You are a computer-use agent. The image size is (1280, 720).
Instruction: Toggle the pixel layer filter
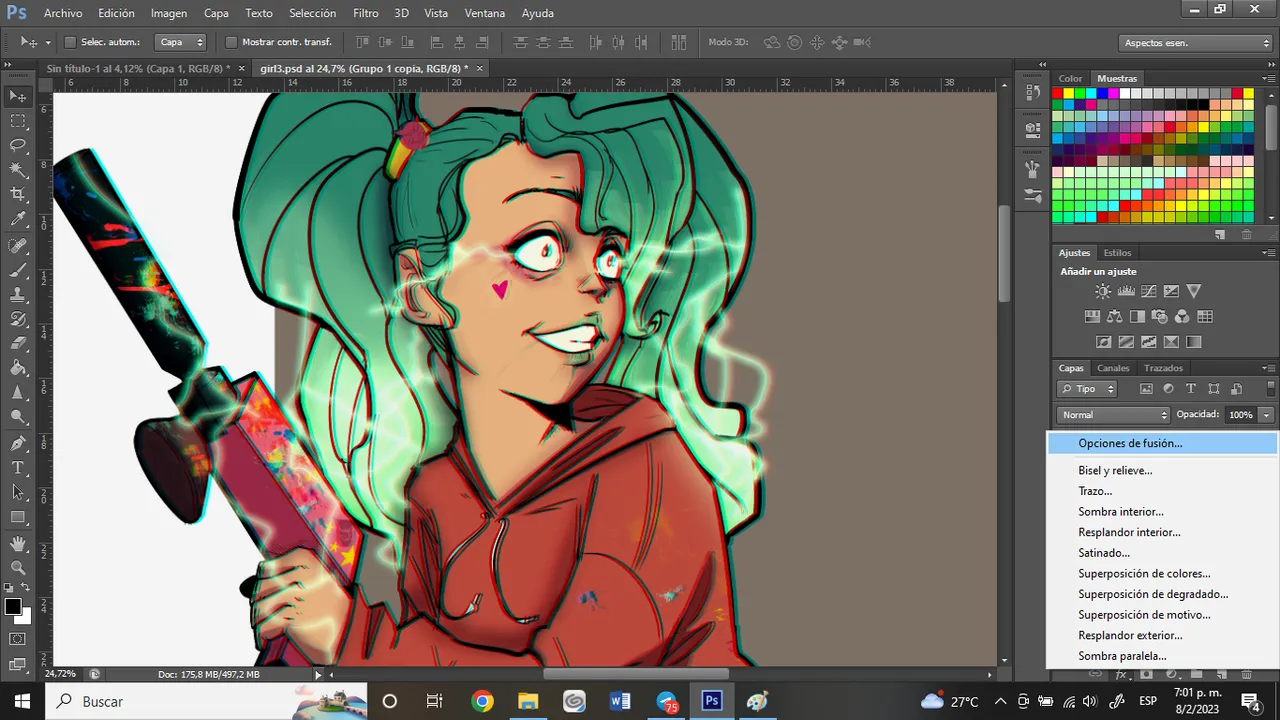(1146, 389)
